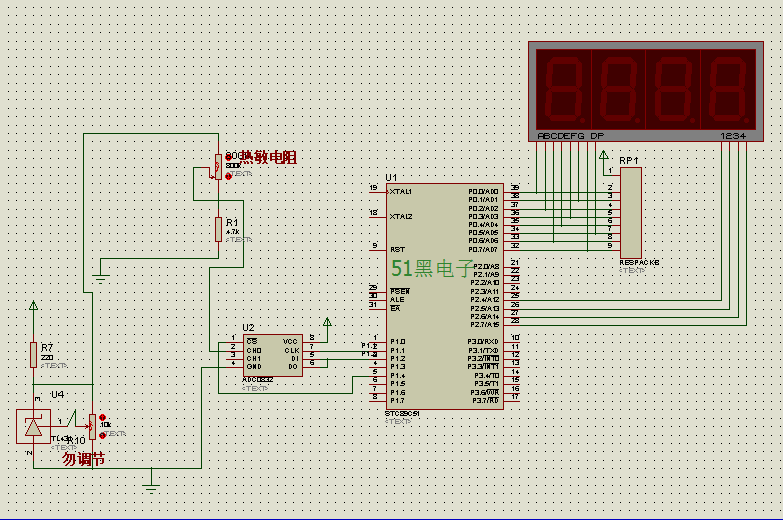783x520 pixels.
Task: Click the U1 reference label
Action: 391,177
